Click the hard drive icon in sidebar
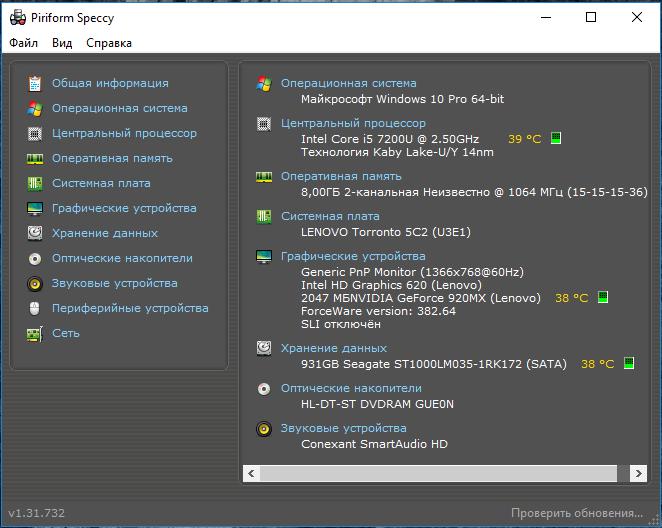The width and height of the screenshot is (662, 528). 35,233
